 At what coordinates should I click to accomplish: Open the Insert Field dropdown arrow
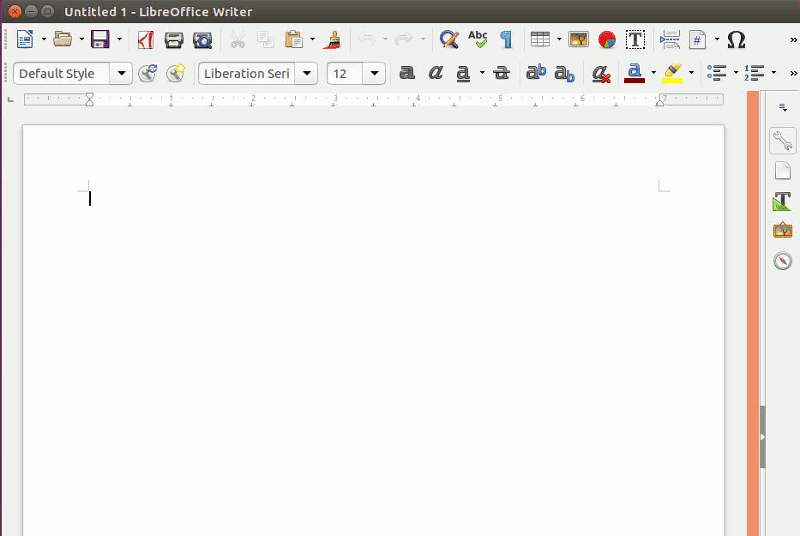point(717,39)
